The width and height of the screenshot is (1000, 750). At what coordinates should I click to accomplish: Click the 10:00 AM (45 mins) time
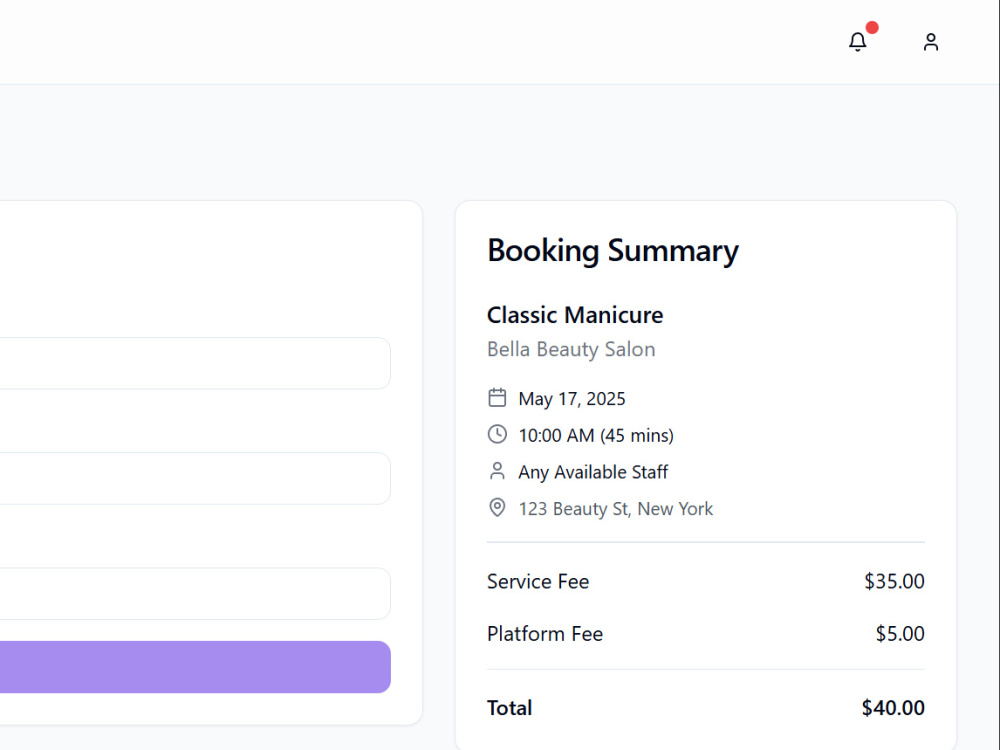(x=596, y=436)
